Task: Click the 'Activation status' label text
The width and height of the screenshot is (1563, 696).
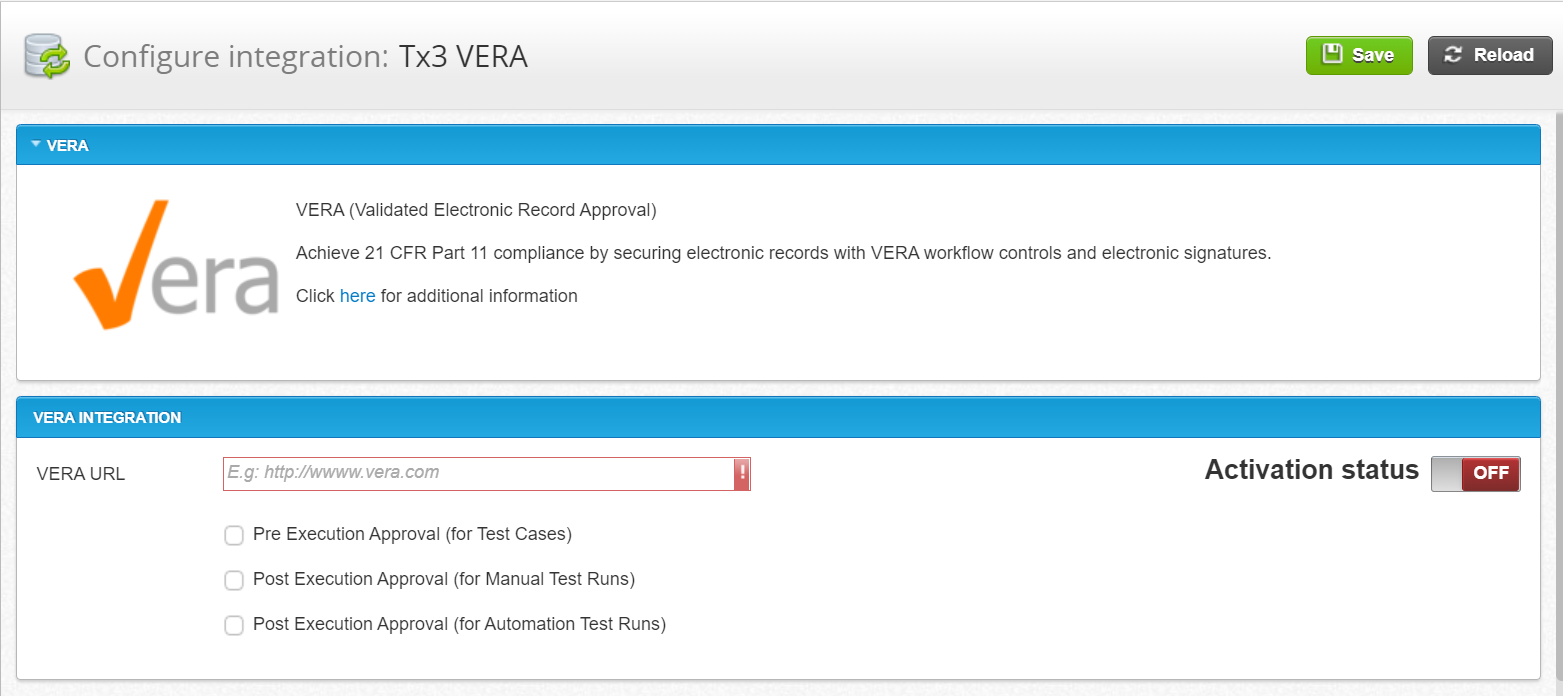Action: point(1311,470)
